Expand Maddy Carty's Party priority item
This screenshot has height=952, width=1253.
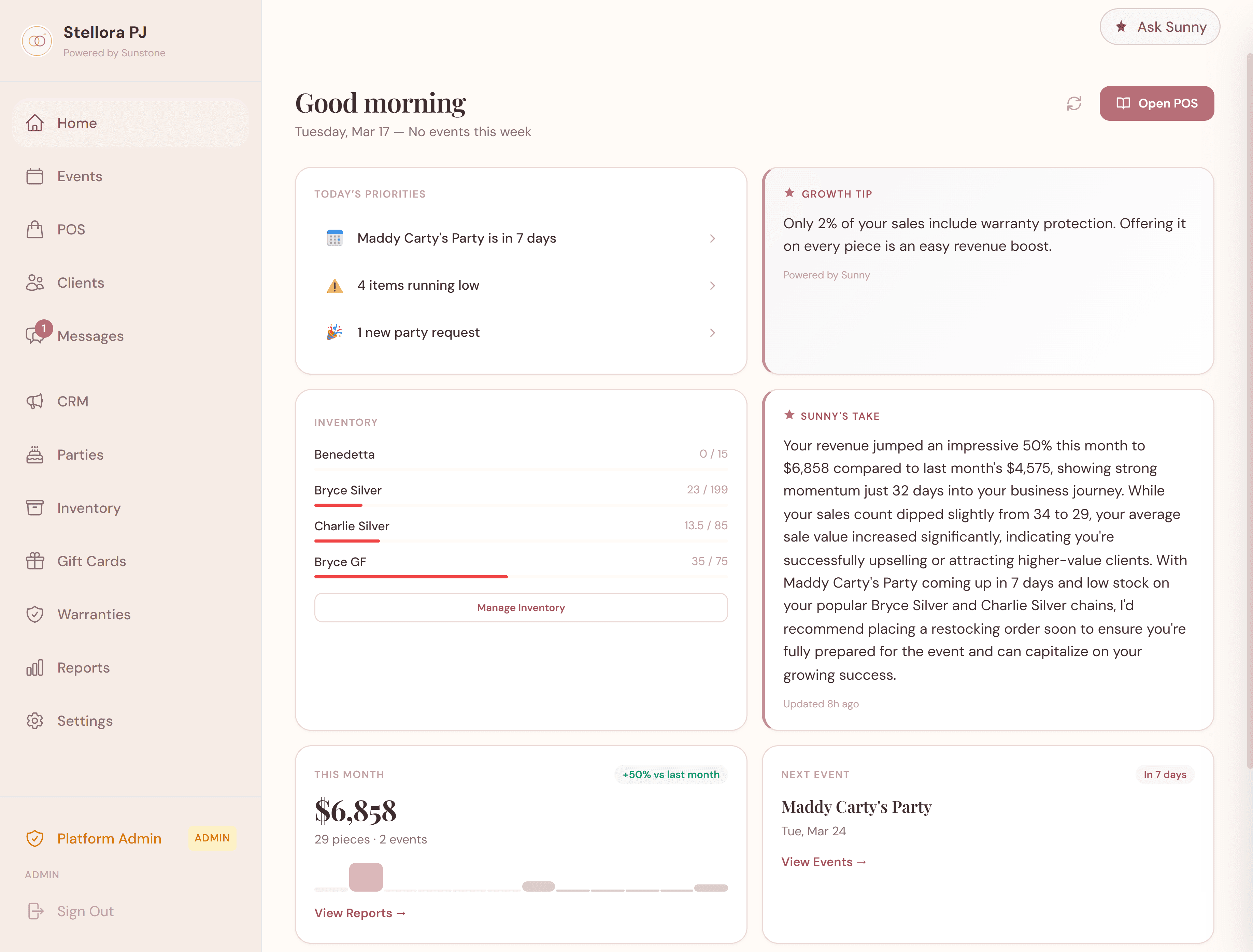(712, 239)
